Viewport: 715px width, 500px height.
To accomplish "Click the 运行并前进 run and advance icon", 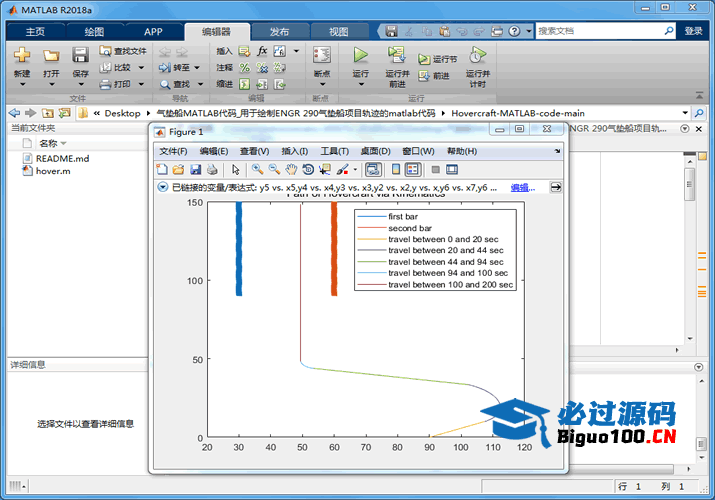I will [x=397, y=55].
